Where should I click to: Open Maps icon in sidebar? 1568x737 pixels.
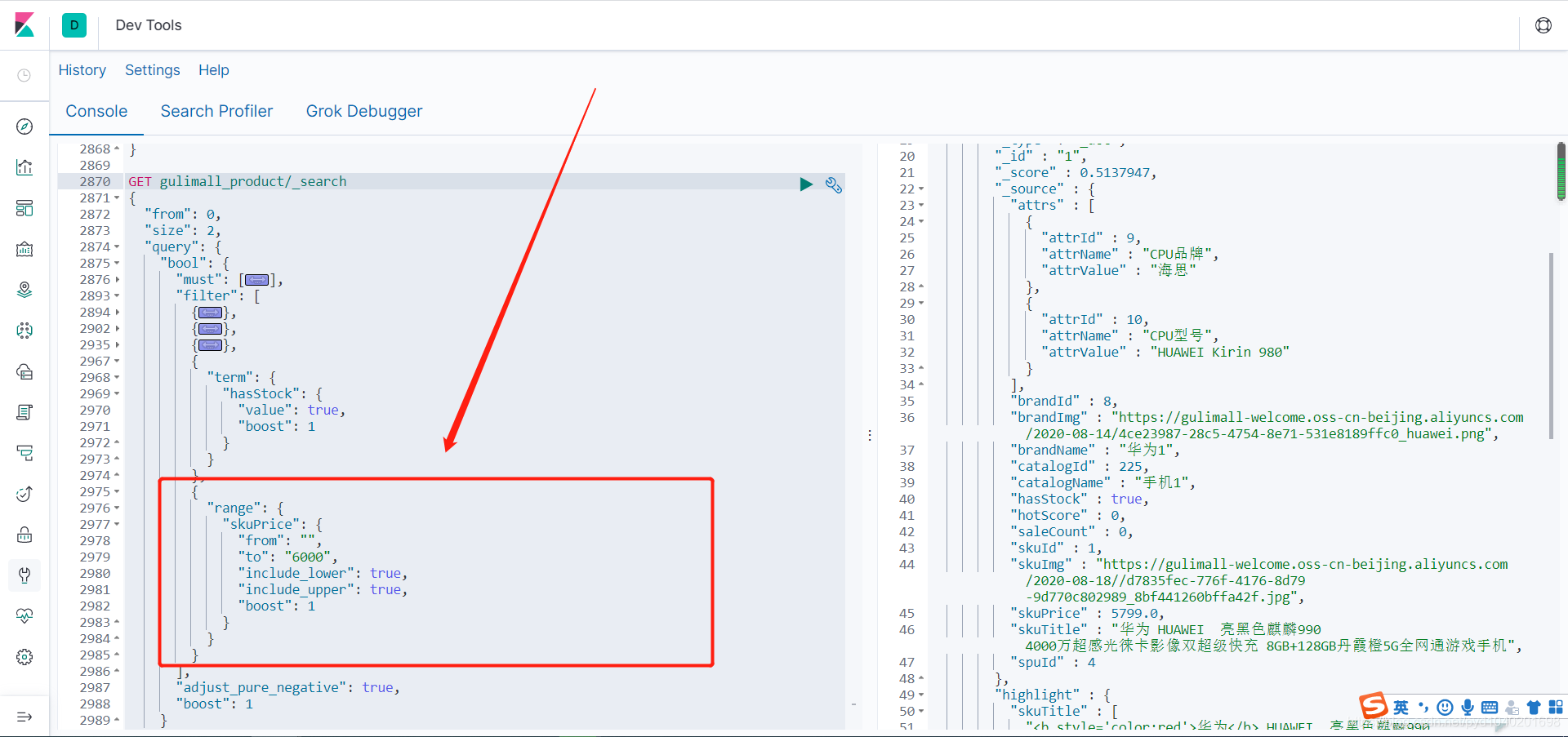tap(24, 290)
